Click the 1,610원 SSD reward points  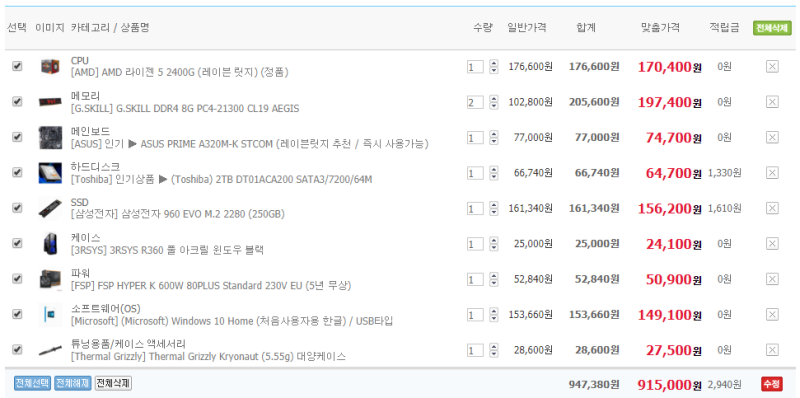[724, 208]
